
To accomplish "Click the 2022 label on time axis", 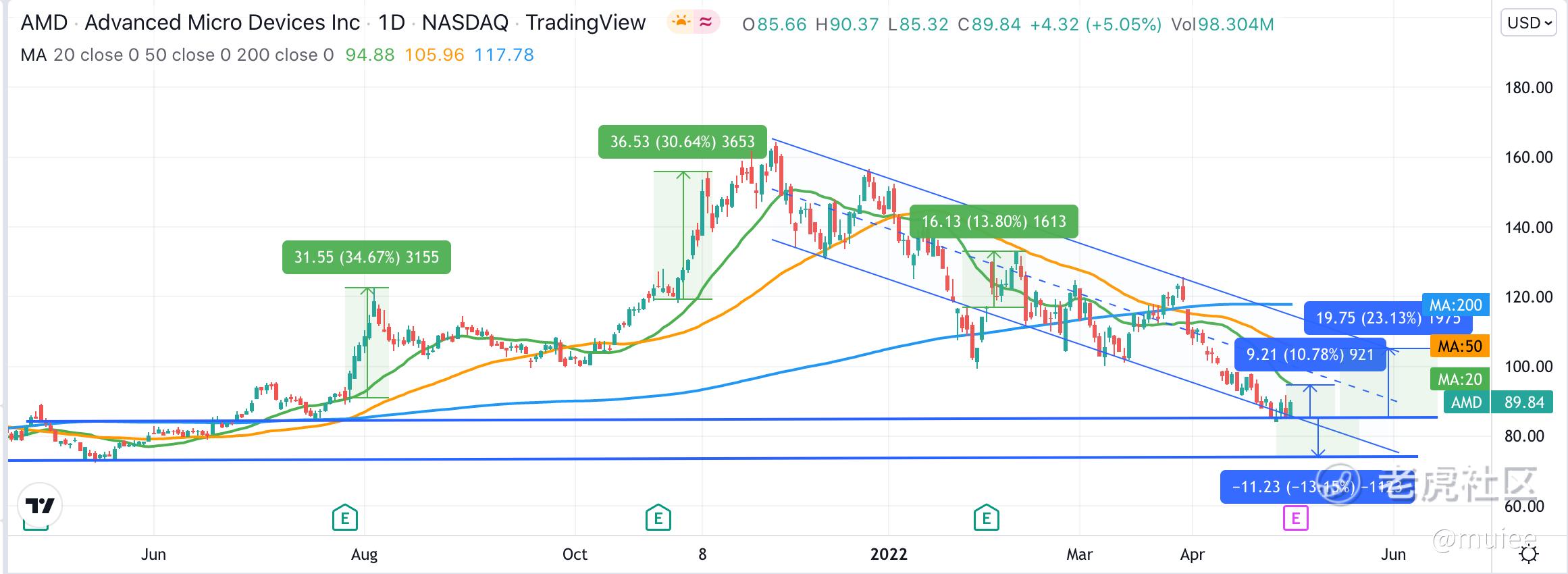I will (x=889, y=554).
